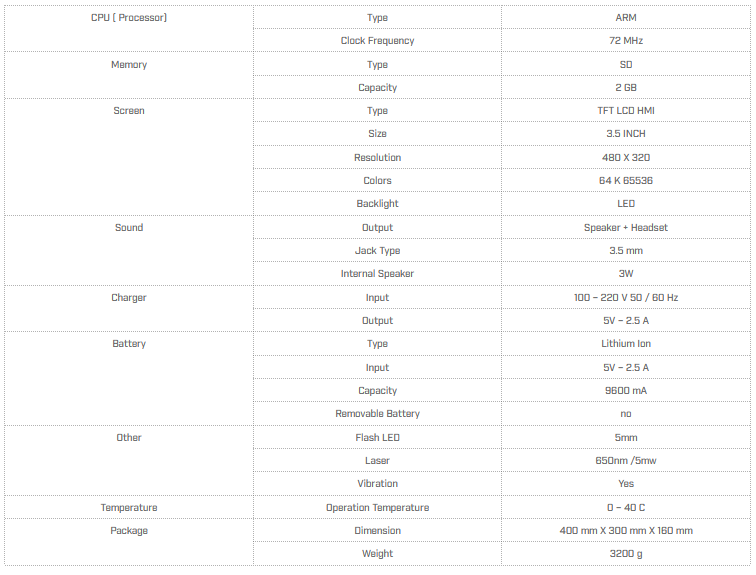Click the "Operation Temperature" row label
Screen dimensions: 756x575
click(x=377, y=508)
